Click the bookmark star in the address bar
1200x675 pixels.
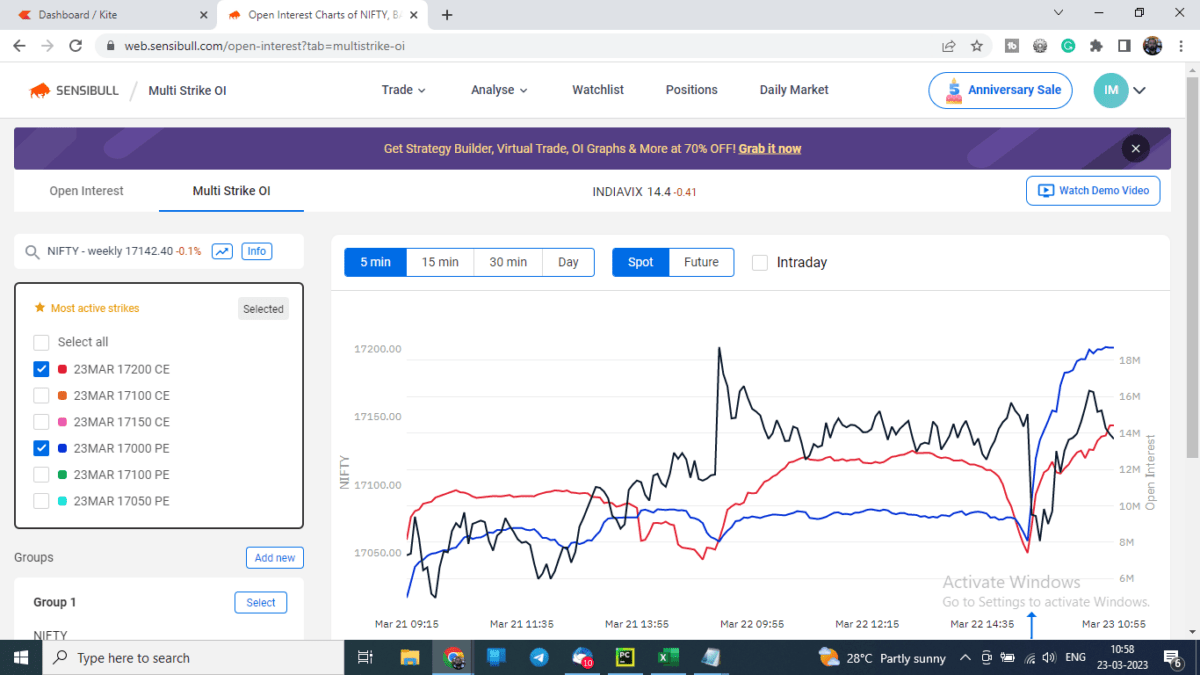point(977,46)
